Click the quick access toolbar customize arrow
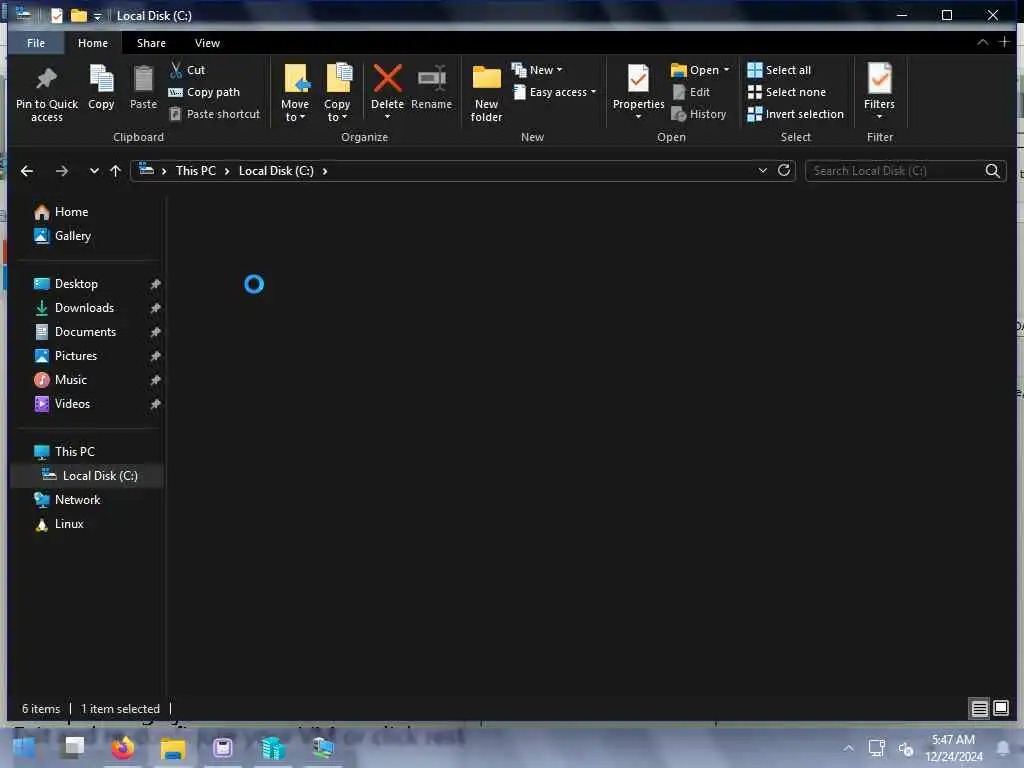This screenshot has width=1024, height=768. (97, 16)
